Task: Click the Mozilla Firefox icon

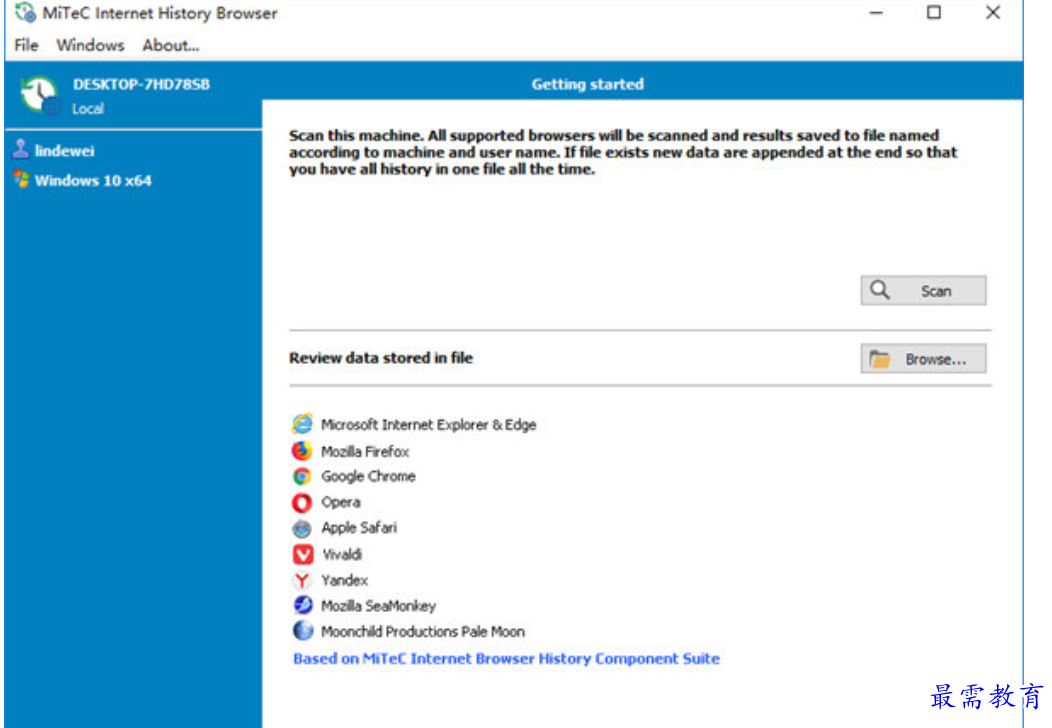Action: coord(302,451)
